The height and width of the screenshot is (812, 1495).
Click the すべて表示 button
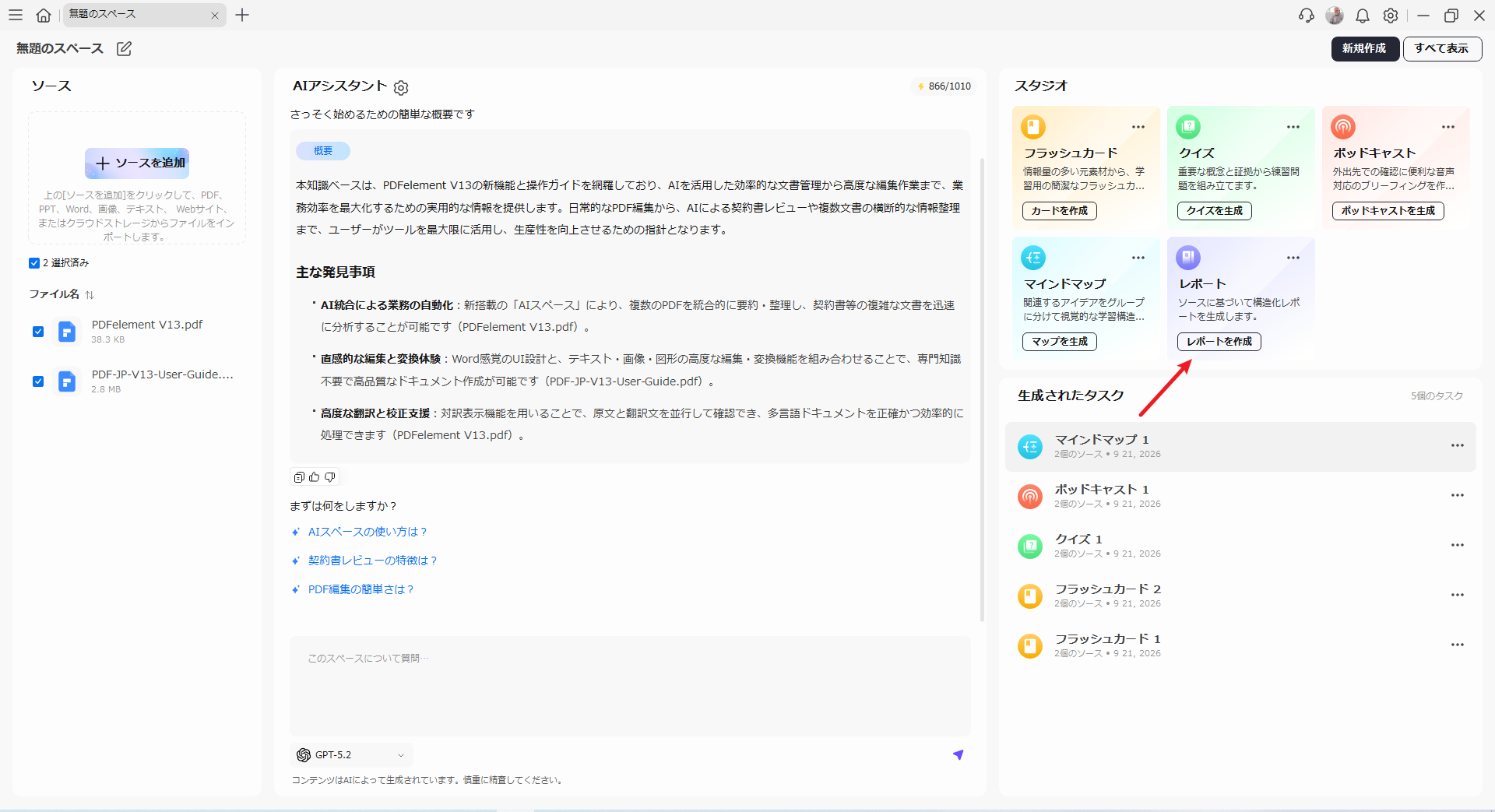click(x=1442, y=48)
